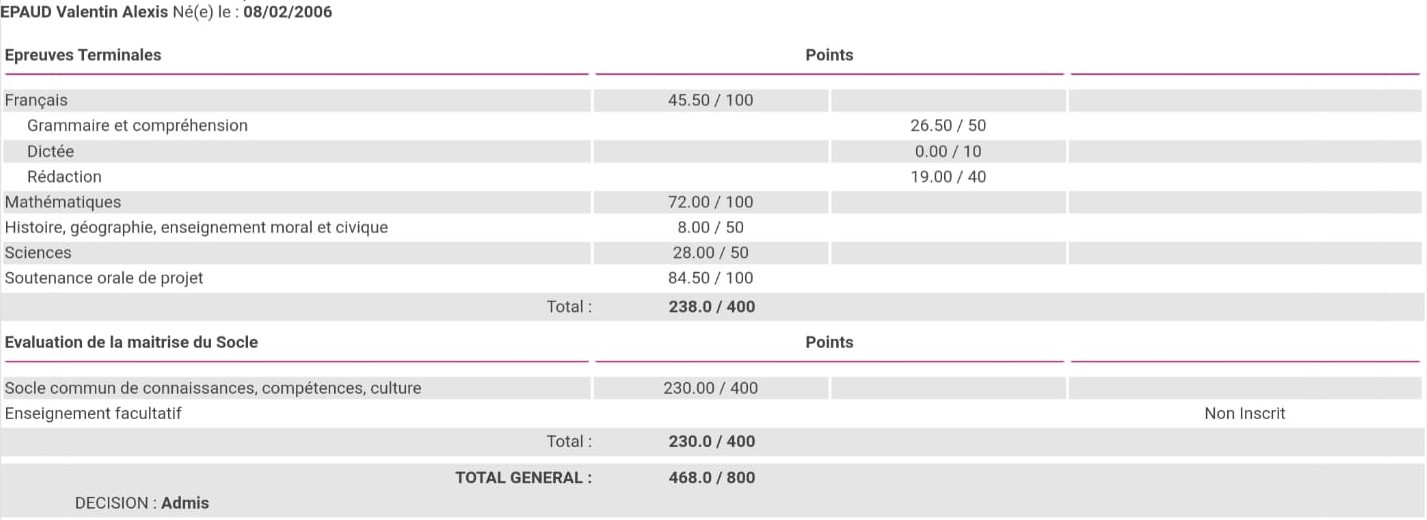This screenshot has width=1427, height=520.
Task: Select the Français score 45.50 / 100
Action: click(710, 100)
